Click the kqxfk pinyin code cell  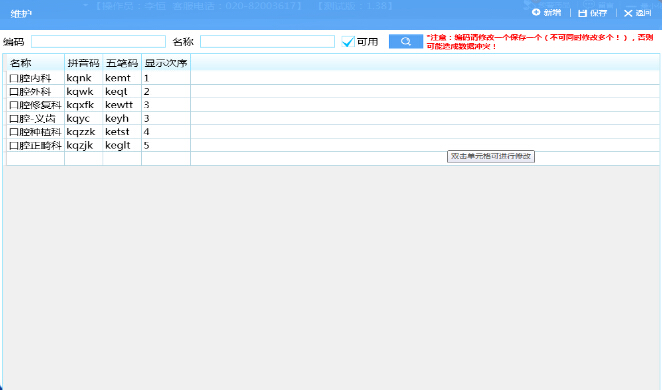coord(84,105)
